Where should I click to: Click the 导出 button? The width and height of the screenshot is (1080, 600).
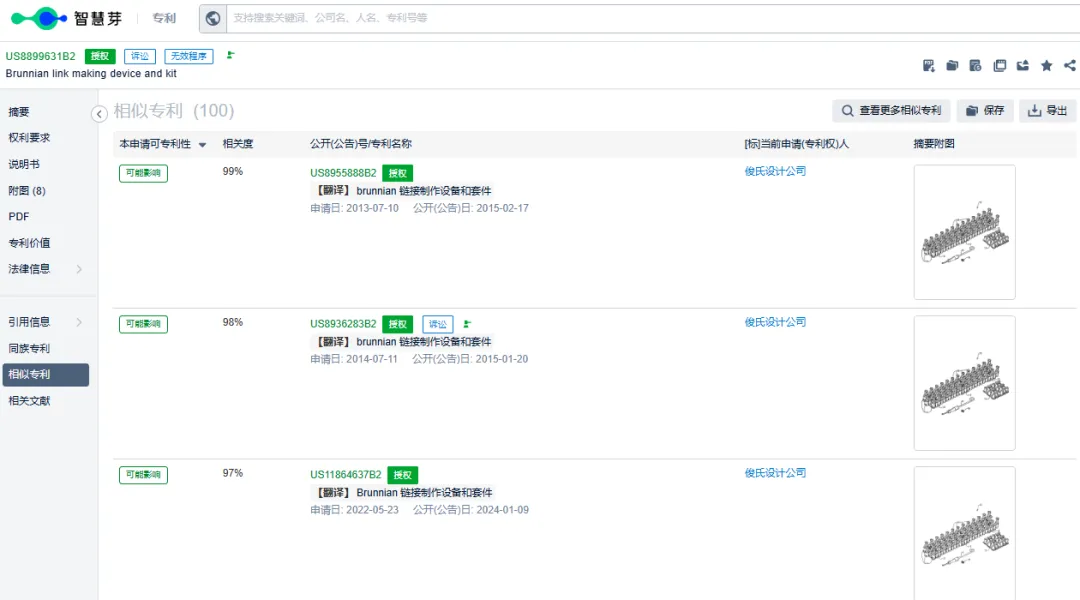pyautogui.click(x=1048, y=110)
